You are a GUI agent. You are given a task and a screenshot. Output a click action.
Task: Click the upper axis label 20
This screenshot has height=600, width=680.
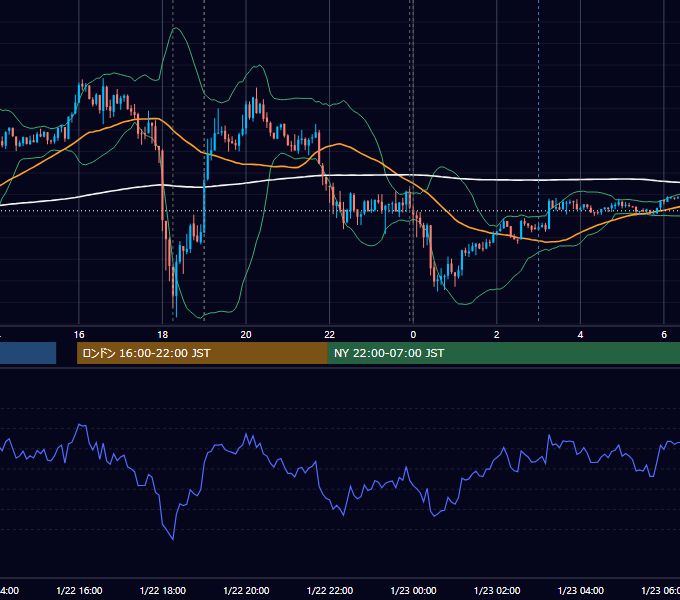tap(246, 335)
